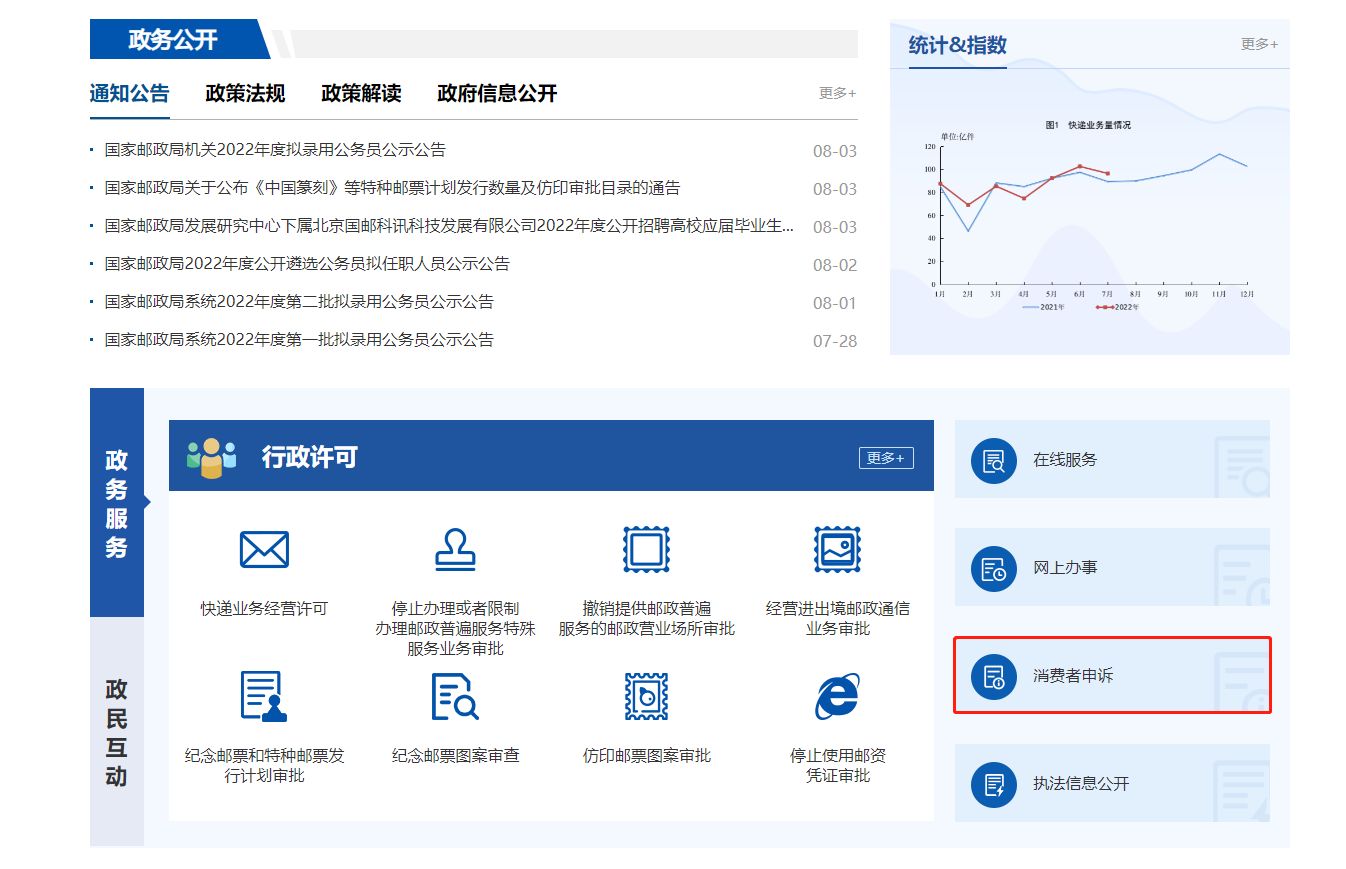Screen dimensions: 1346x869
Task: Click the 政策解读 heading
Action: pyautogui.click(x=360, y=94)
